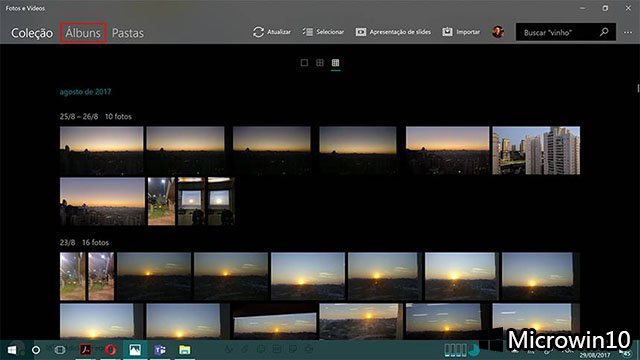Switch to medium grid thumbnail view
The image size is (640, 360).
[x=320, y=62]
